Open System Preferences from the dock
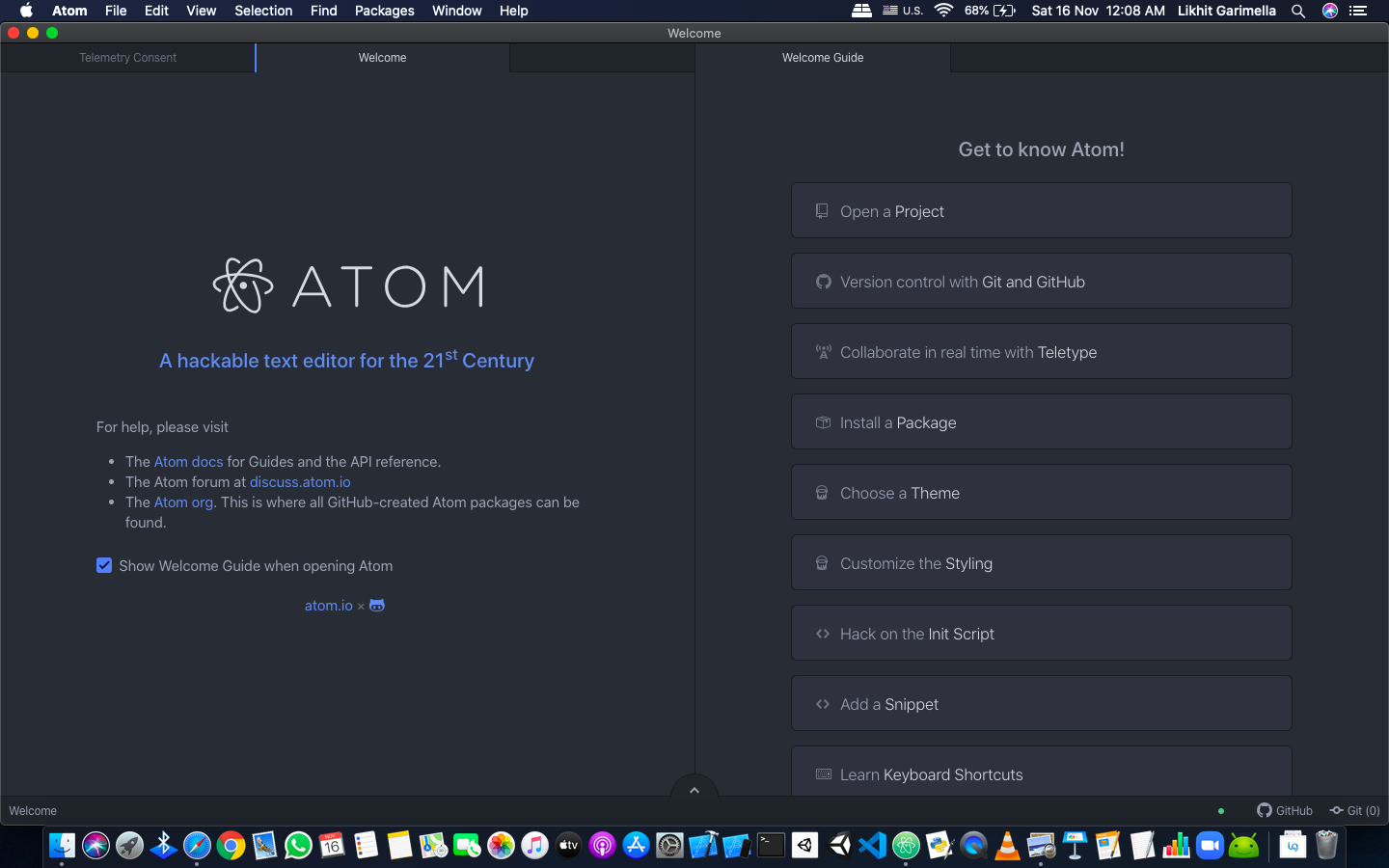Screen dimensions: 1389x868 [x=669, y=846]
